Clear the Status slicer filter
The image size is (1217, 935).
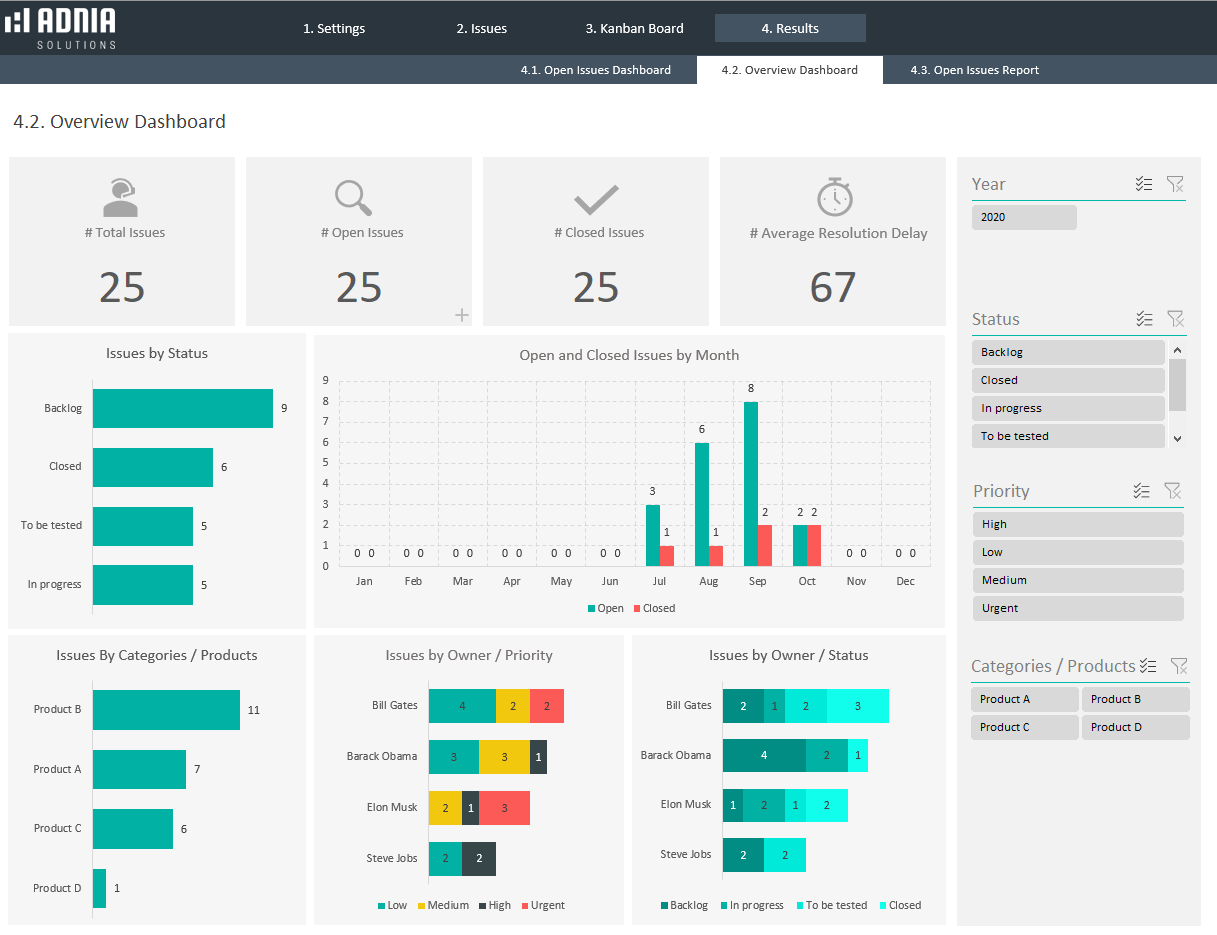click(x=1175, y=319)
